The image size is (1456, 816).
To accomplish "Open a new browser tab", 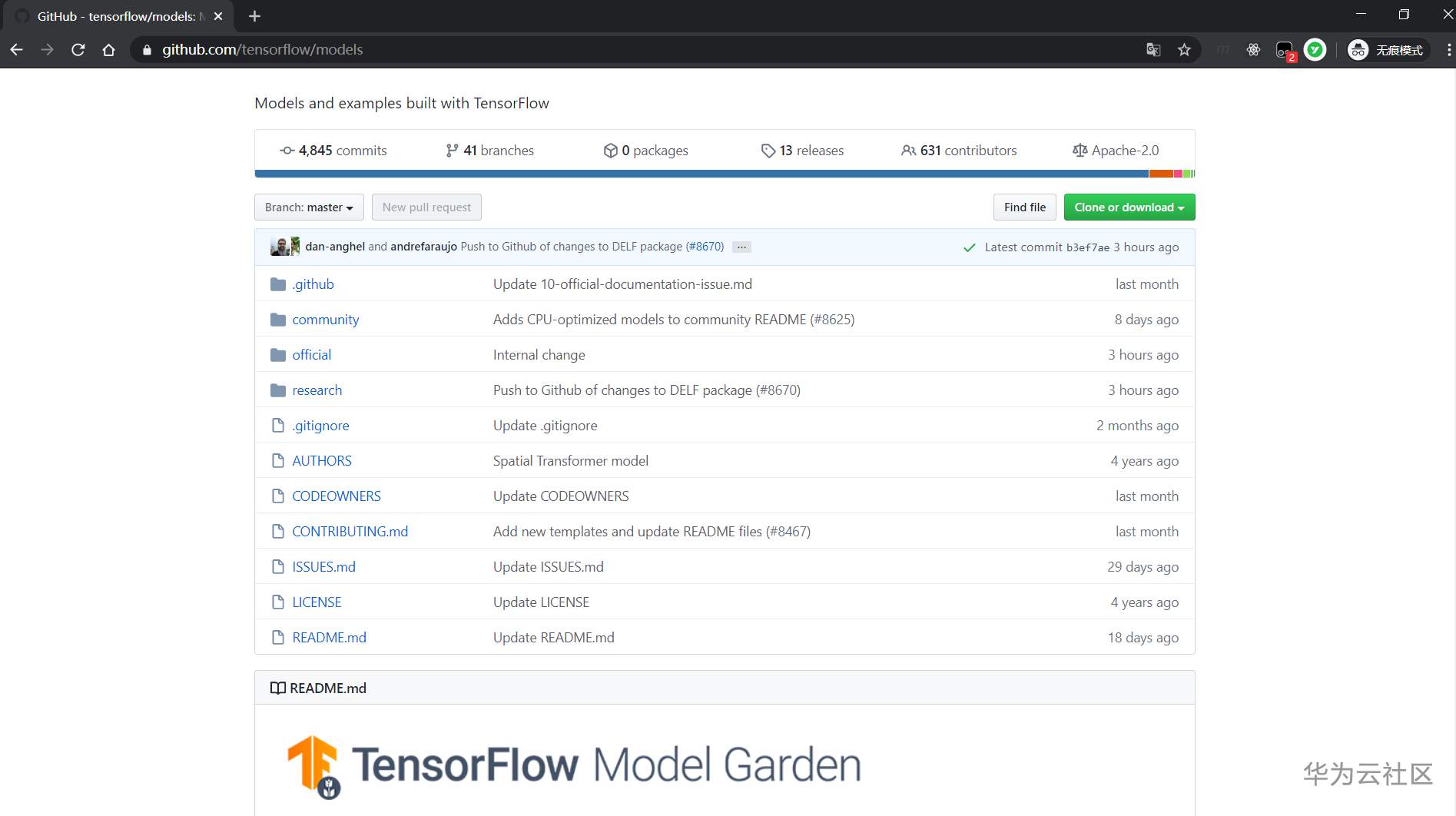I will click(x=255, y=16).
